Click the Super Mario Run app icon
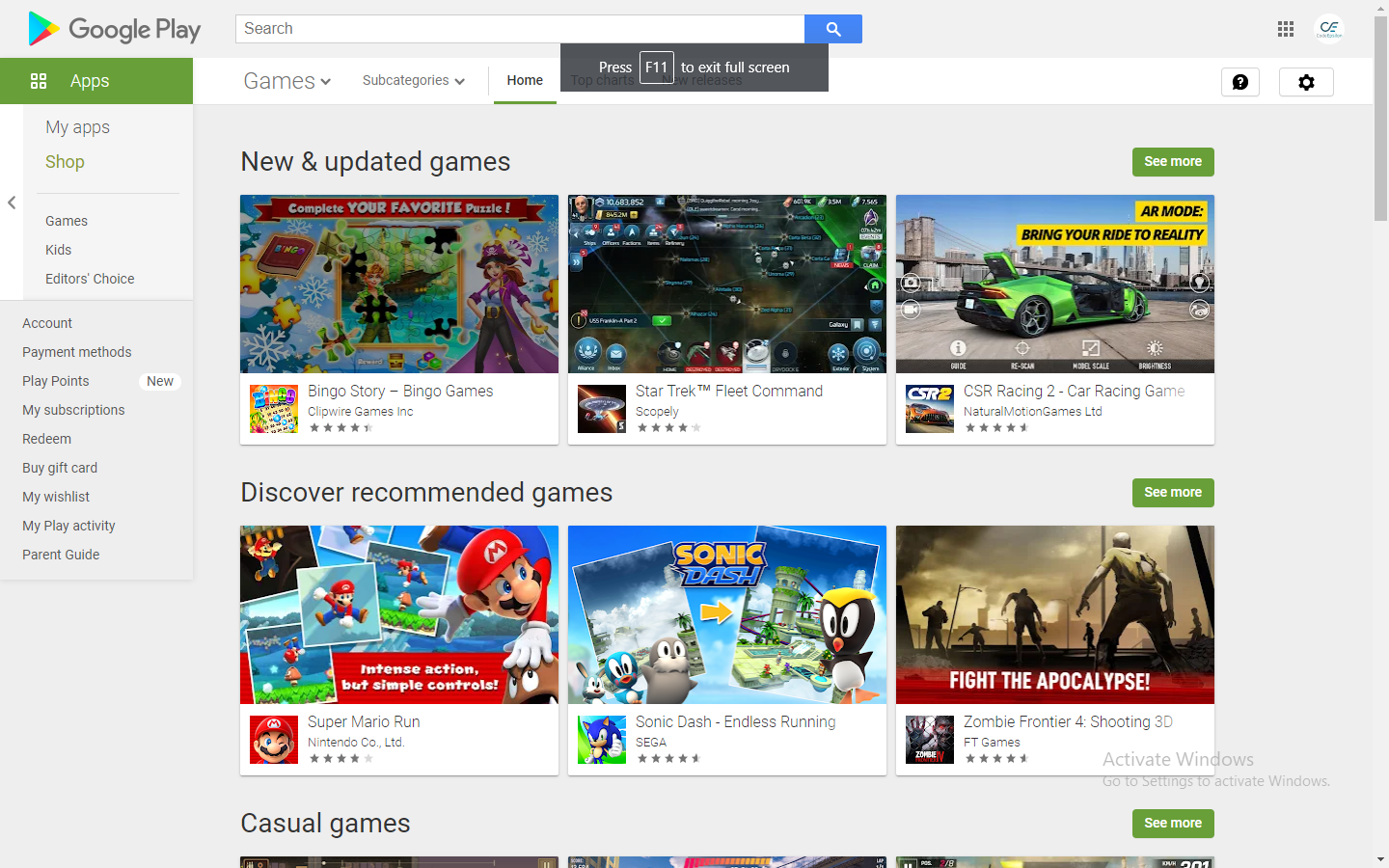The height and width of the screenshot is (868, 1389). (x=274, y=740)
